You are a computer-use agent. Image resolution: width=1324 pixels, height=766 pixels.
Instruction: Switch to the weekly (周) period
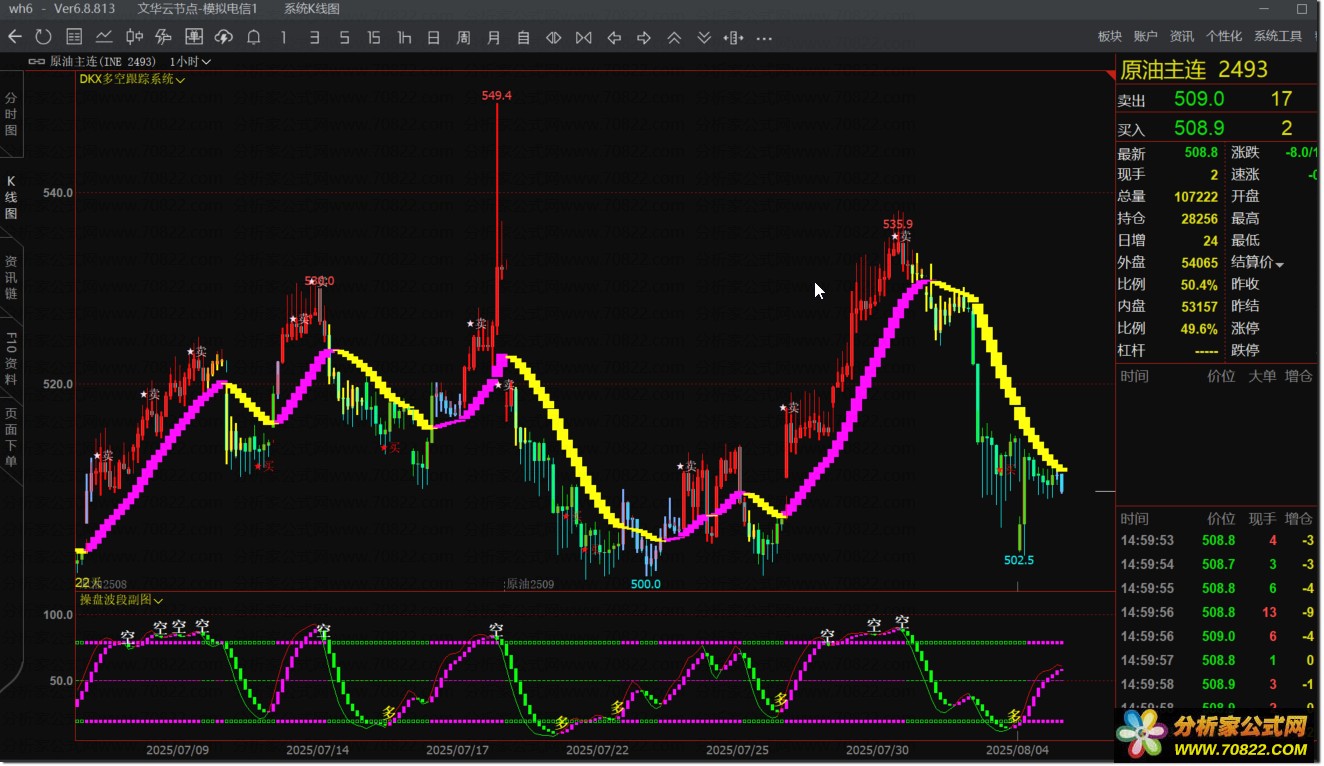point(463,37)
